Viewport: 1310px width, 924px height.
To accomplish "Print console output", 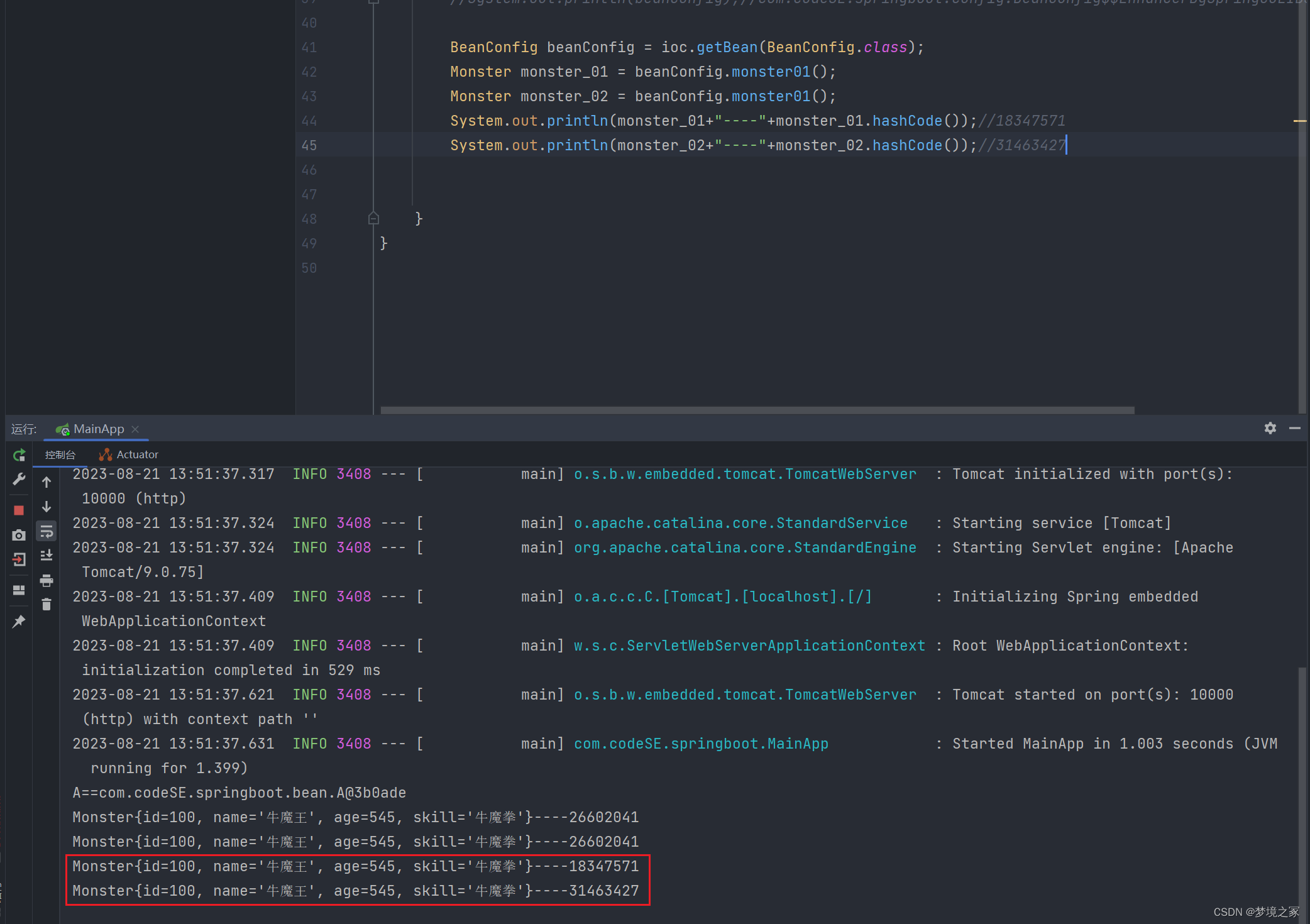I will [47, 581].
